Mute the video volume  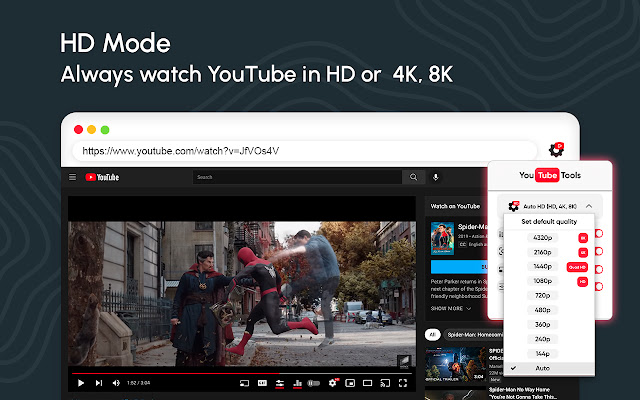116,383
